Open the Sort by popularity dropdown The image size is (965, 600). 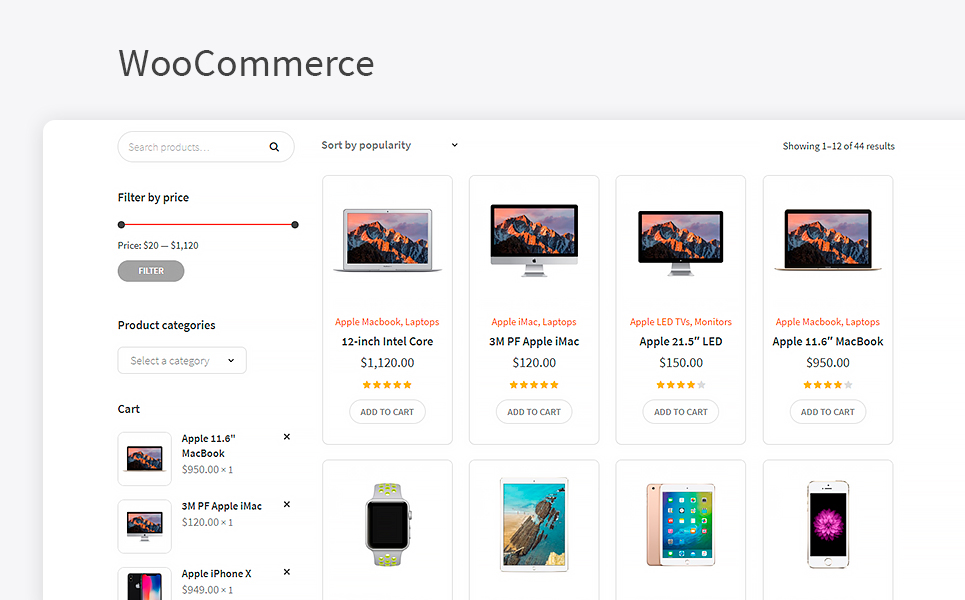pyautogui.click(x=390, y=145)
